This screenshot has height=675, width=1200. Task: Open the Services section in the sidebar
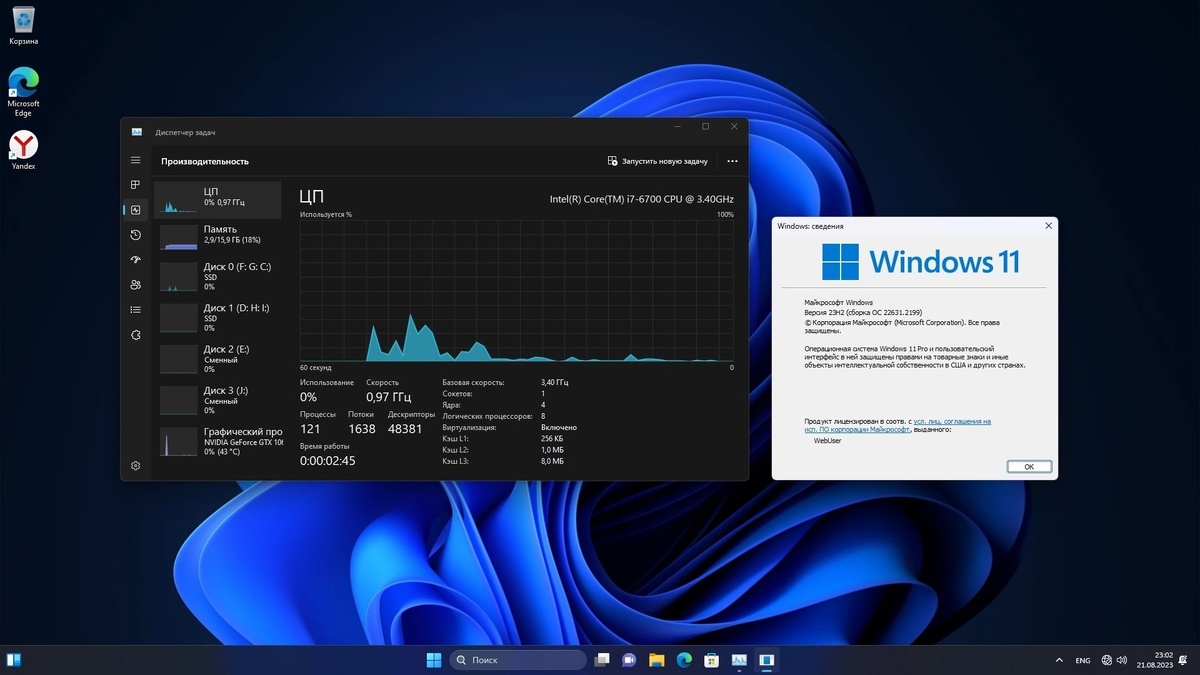coord(135,334)
